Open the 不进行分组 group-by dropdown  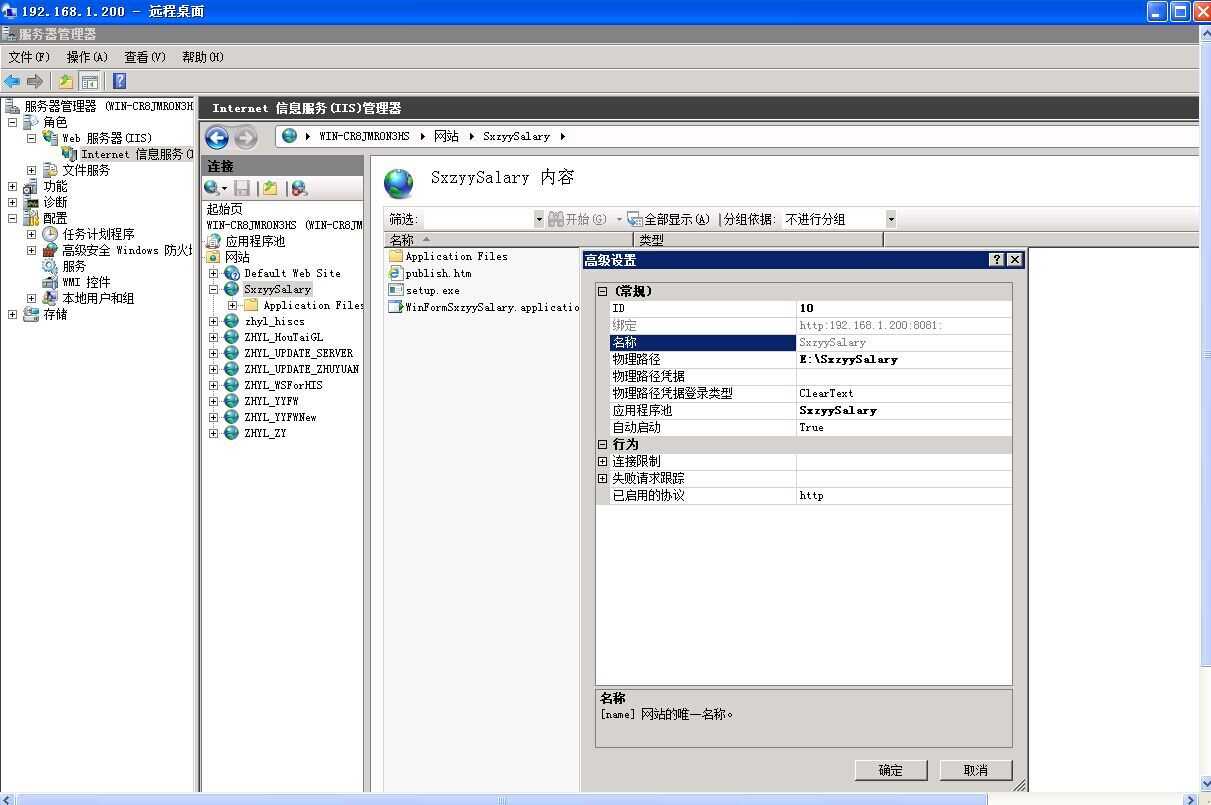[891, 219]
